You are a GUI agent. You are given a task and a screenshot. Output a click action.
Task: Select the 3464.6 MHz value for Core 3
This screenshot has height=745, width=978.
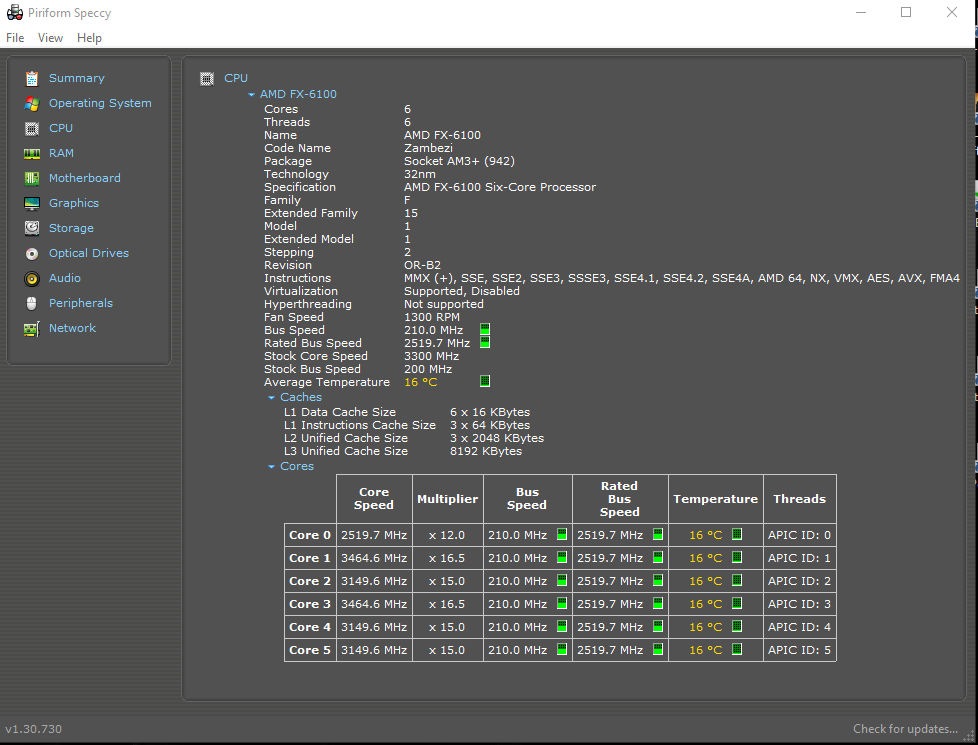tap(374, 604)
